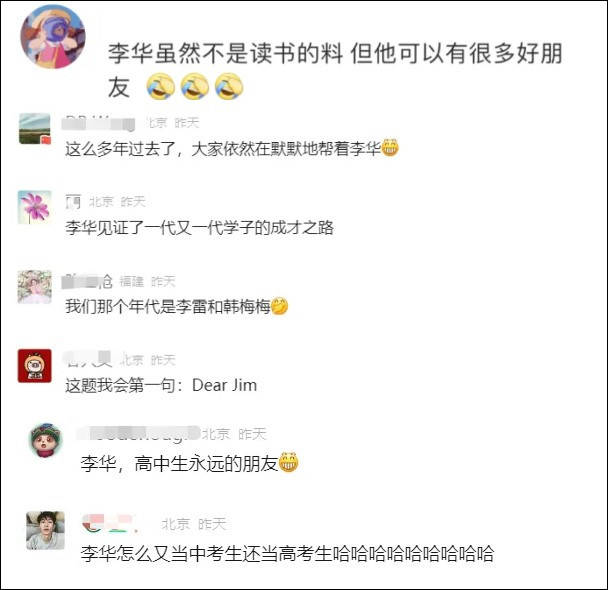
Task: Open the floral avatar of the Fujian commenter
Action: [x=35, y=286]
